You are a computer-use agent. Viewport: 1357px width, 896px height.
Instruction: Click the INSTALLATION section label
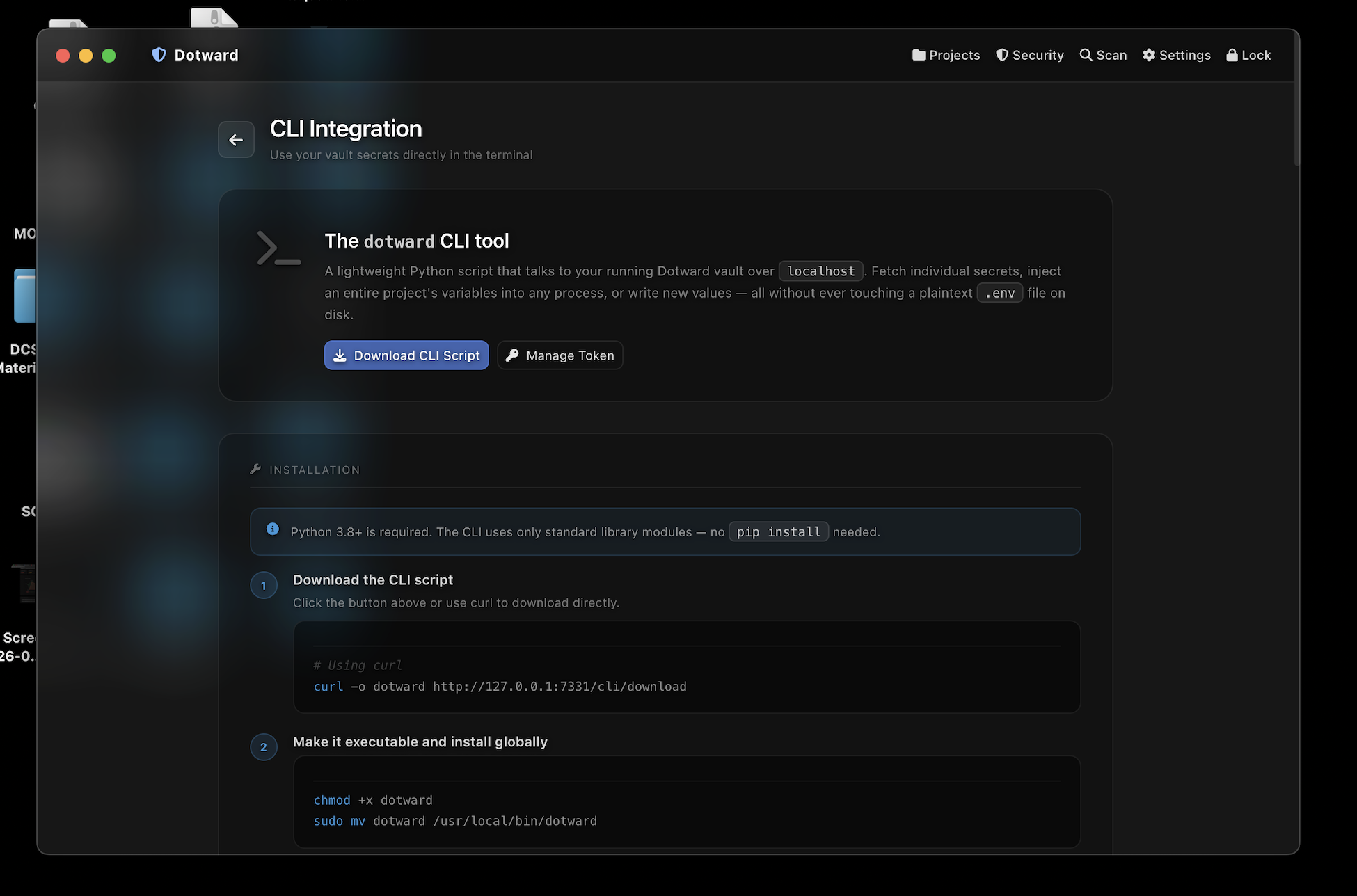(315, 470)
